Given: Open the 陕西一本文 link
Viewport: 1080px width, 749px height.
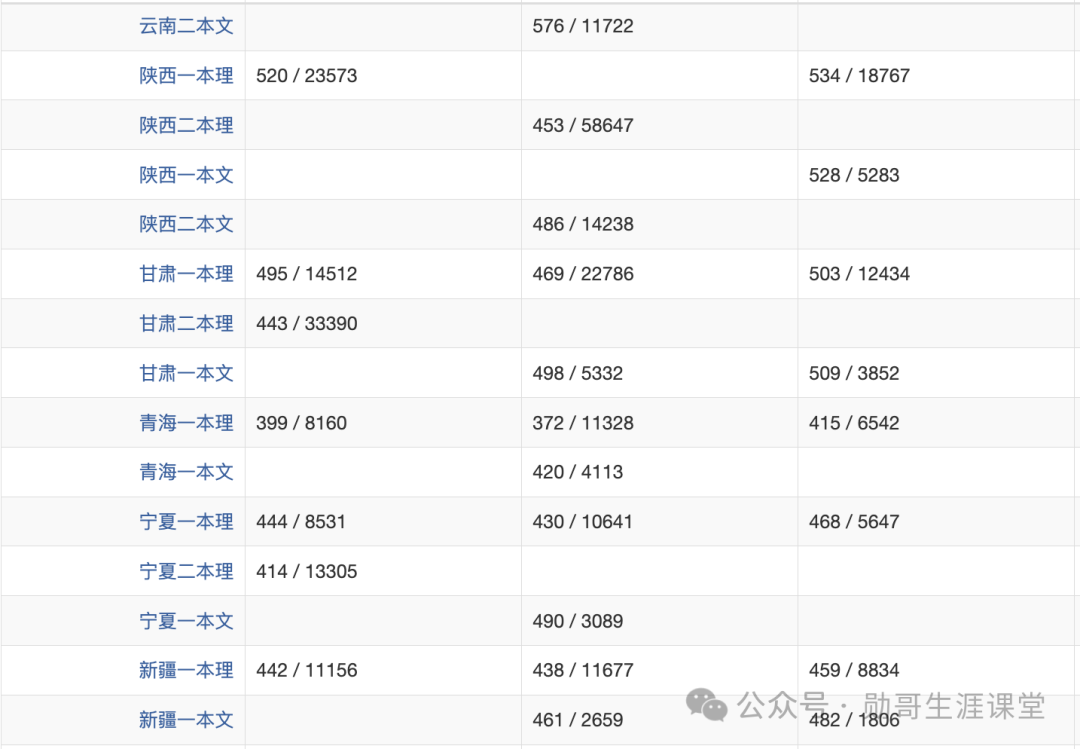Looking at the screenshot, I should tap(186, 175).
